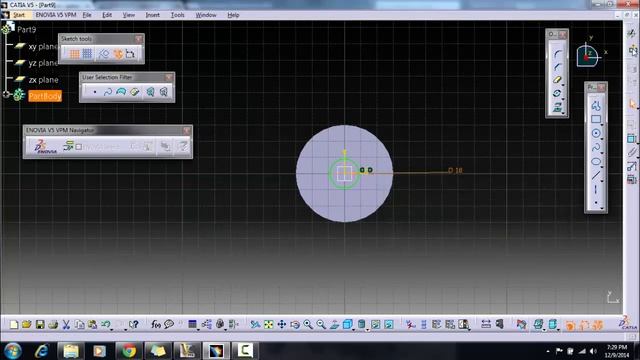Select the zx plane in the tree
The width and height of the screenshot is (640, 360).
click(43, 80)
